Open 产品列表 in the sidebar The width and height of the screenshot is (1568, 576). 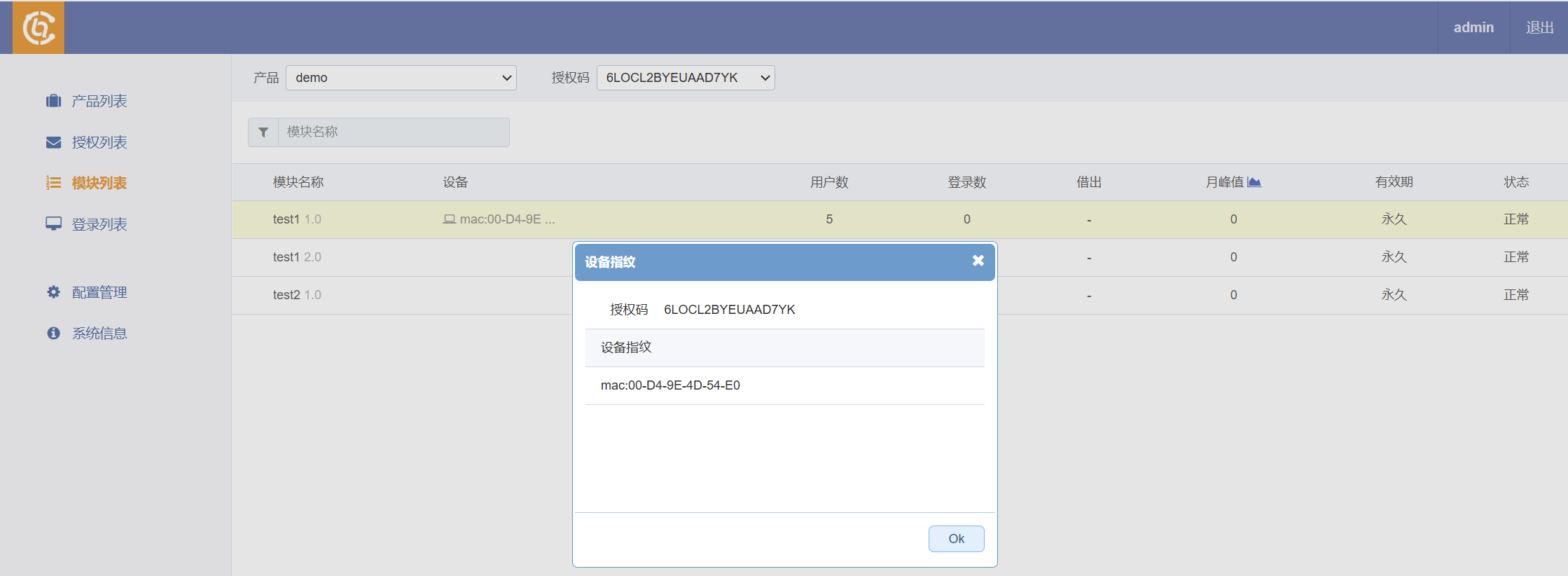99,101
